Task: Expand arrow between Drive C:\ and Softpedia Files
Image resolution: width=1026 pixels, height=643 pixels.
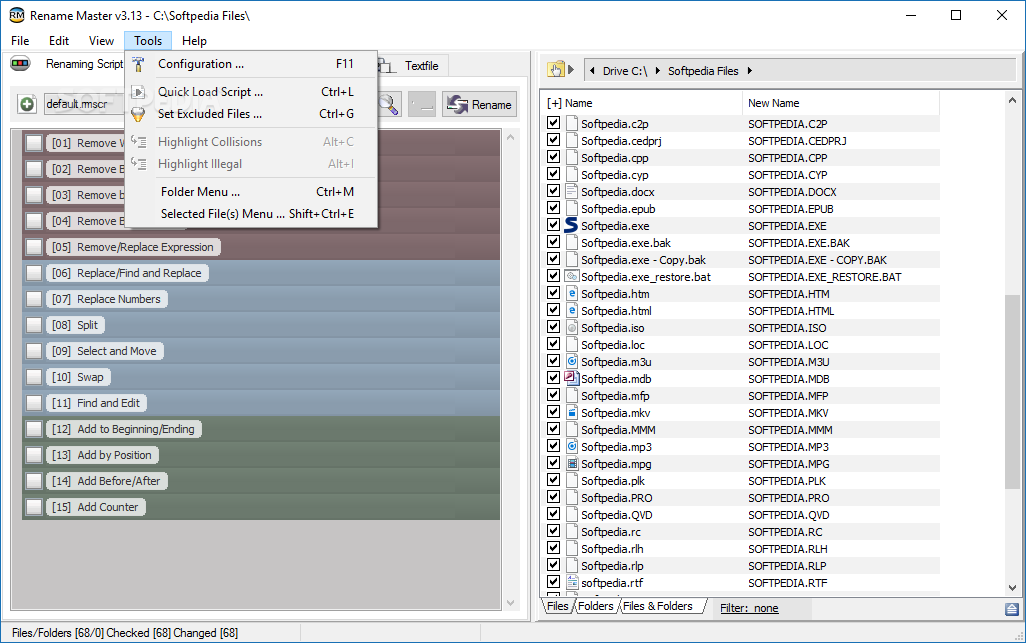Action: [657, 71]
